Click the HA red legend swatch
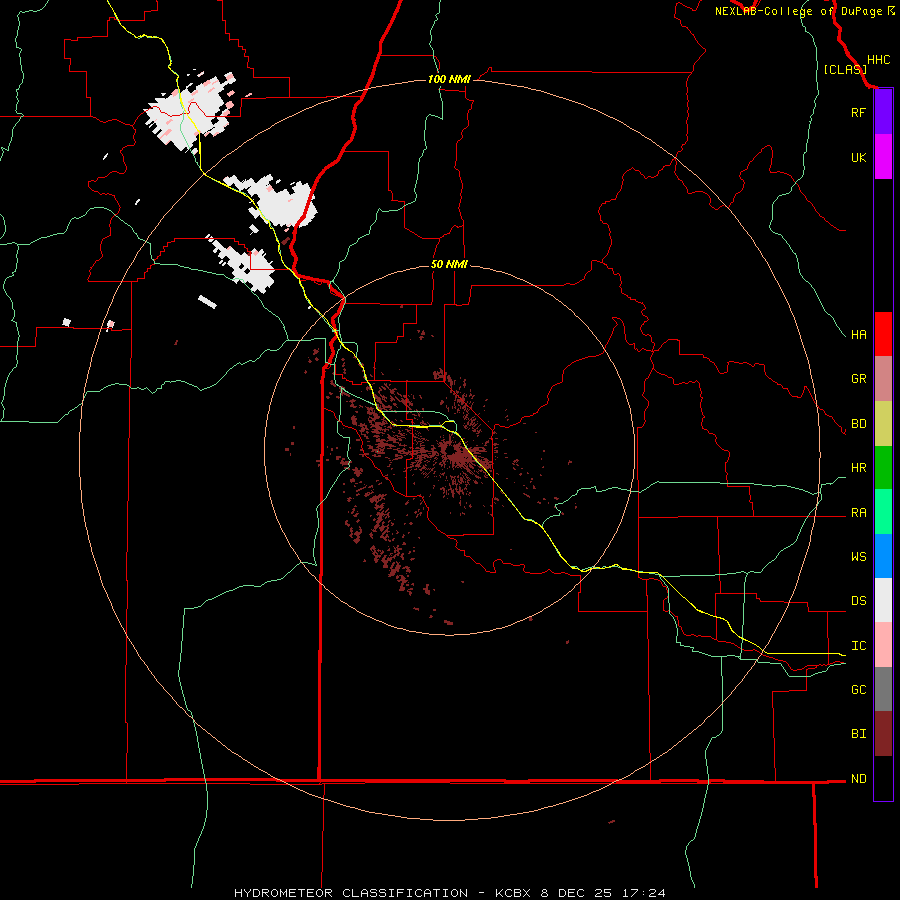 coord(883,334)
